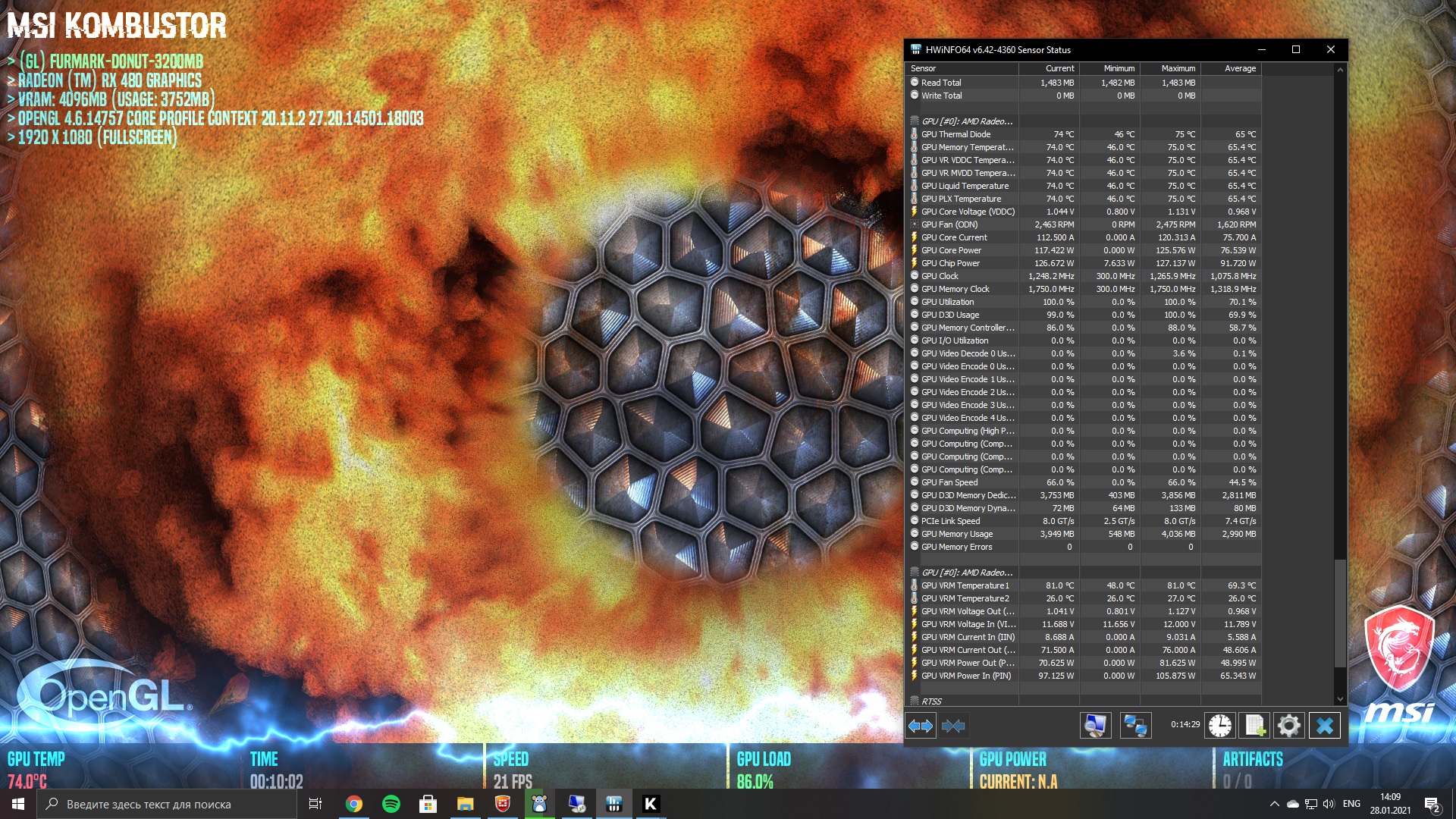Close sensors with the blue X button

point(1324,726)
